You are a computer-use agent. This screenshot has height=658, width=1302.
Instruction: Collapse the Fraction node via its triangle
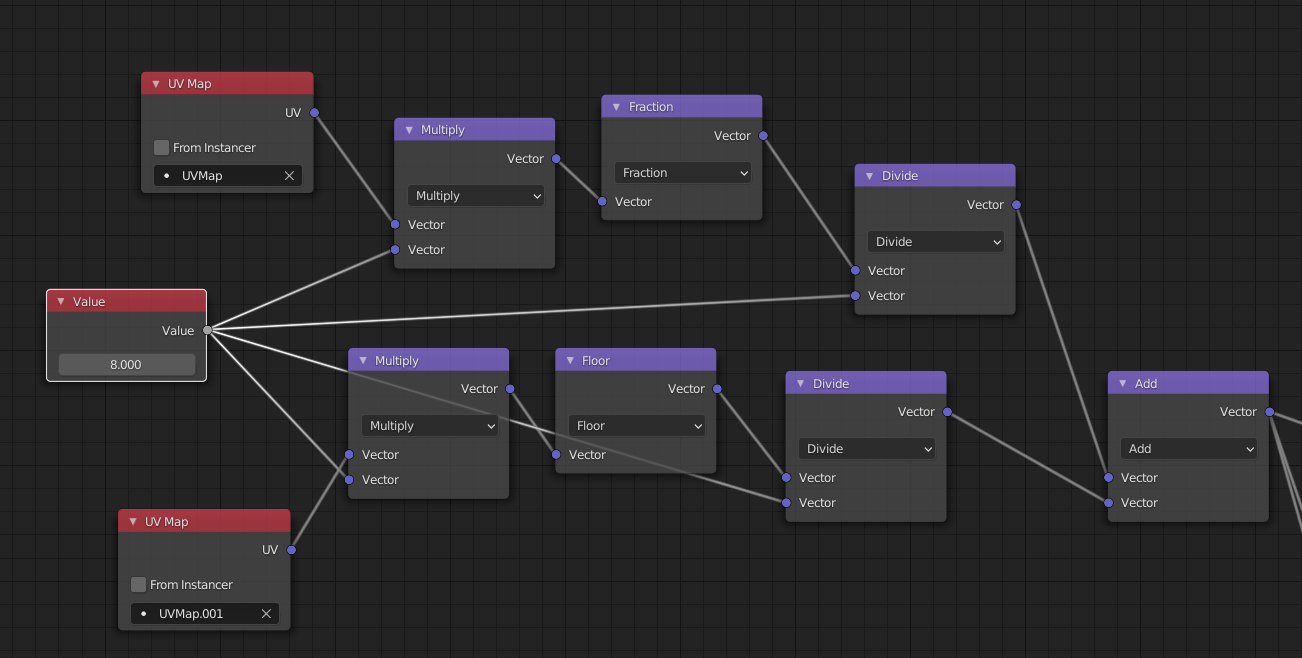click(x=617, y=106)
